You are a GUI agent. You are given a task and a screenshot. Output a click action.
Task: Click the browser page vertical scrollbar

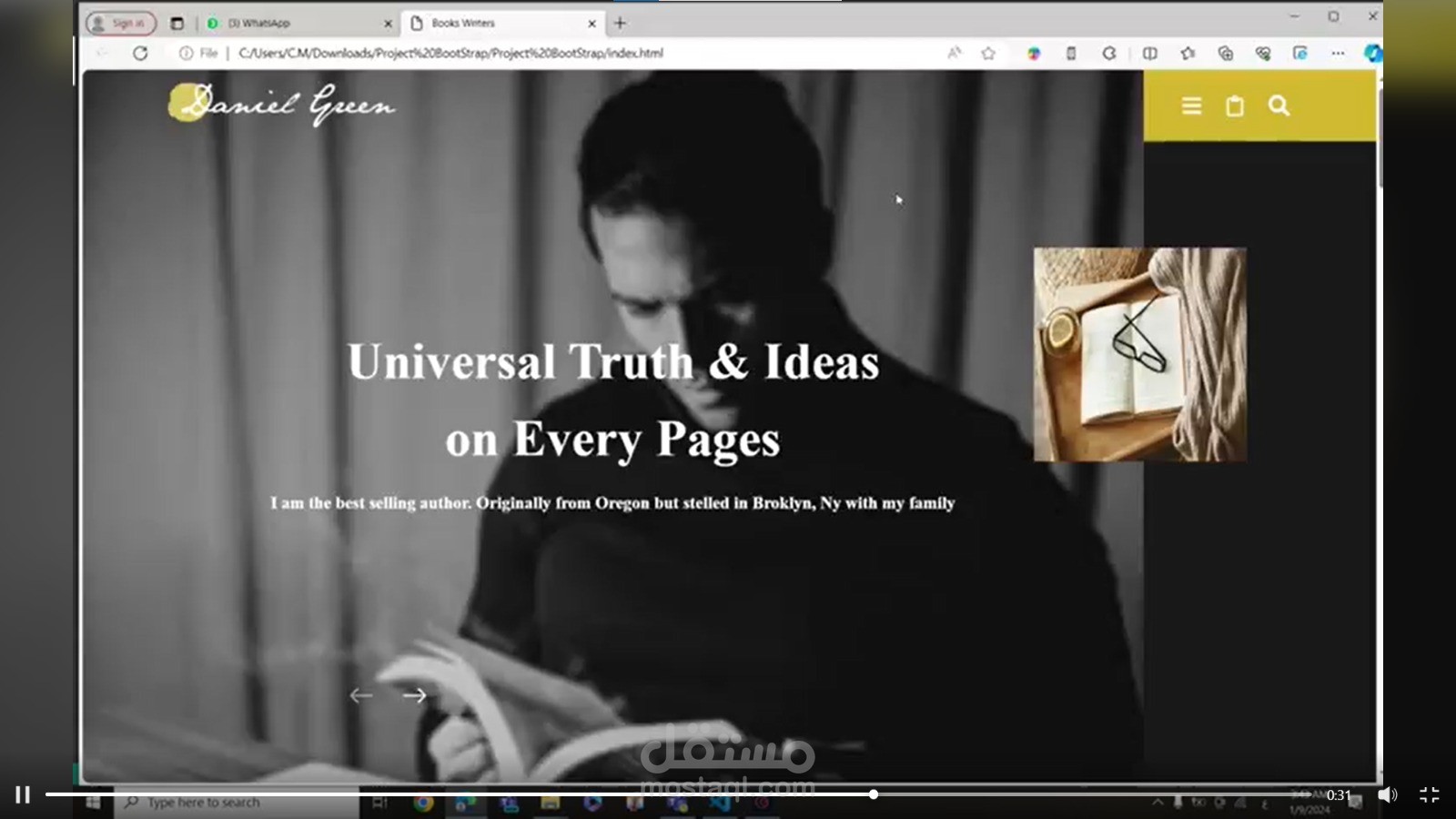(1380, 136)
